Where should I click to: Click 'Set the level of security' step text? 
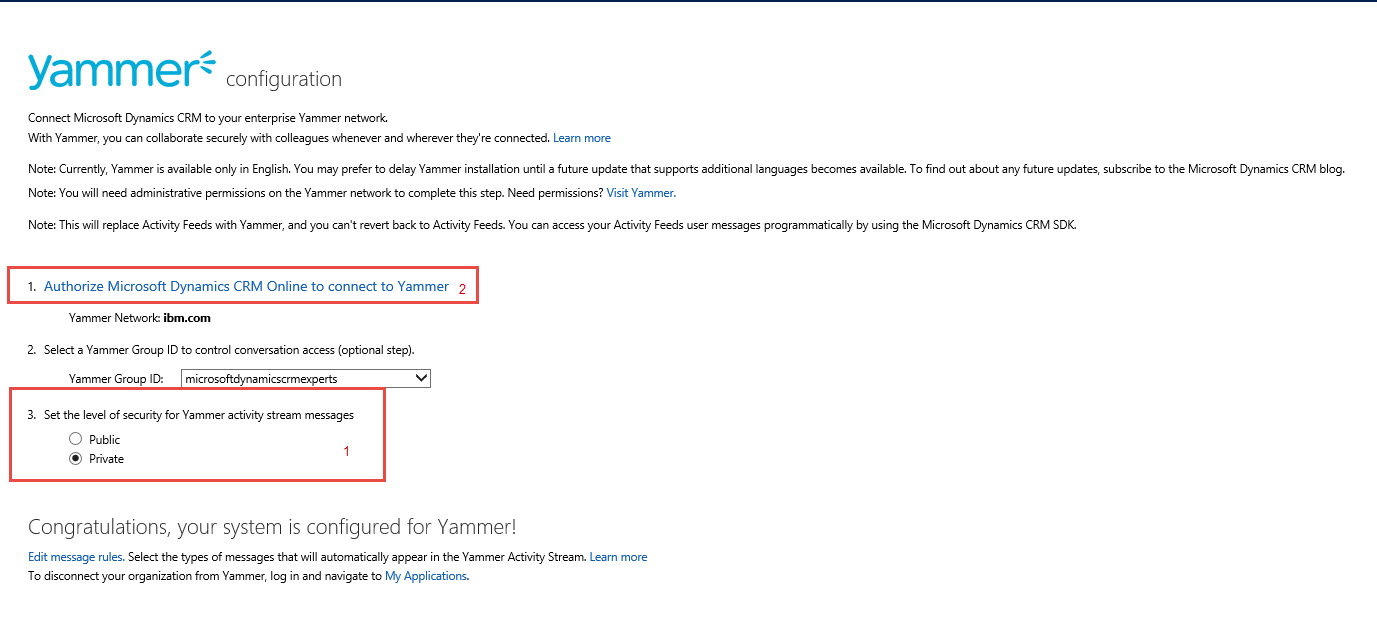click(x=198, y=414)
